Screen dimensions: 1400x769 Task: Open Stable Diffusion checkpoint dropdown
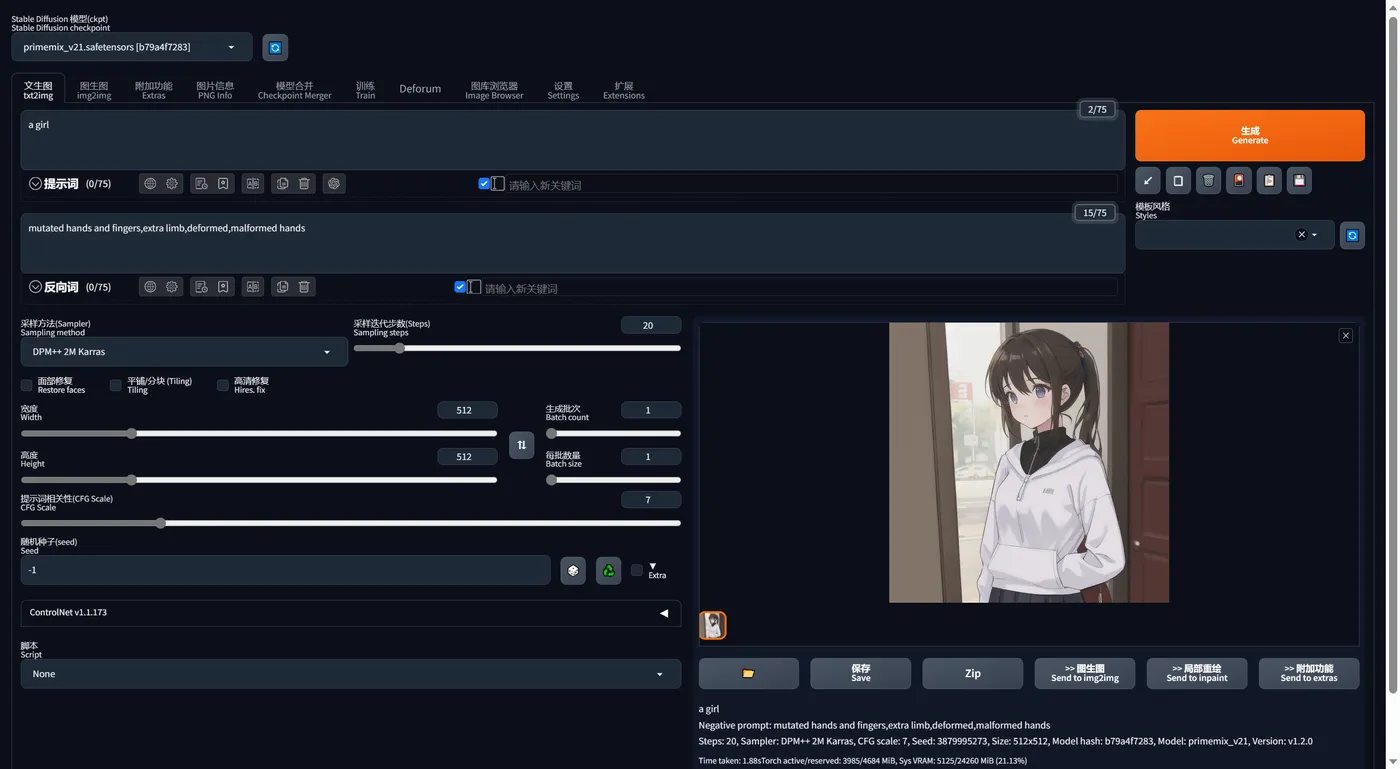(x=132, y=47)
